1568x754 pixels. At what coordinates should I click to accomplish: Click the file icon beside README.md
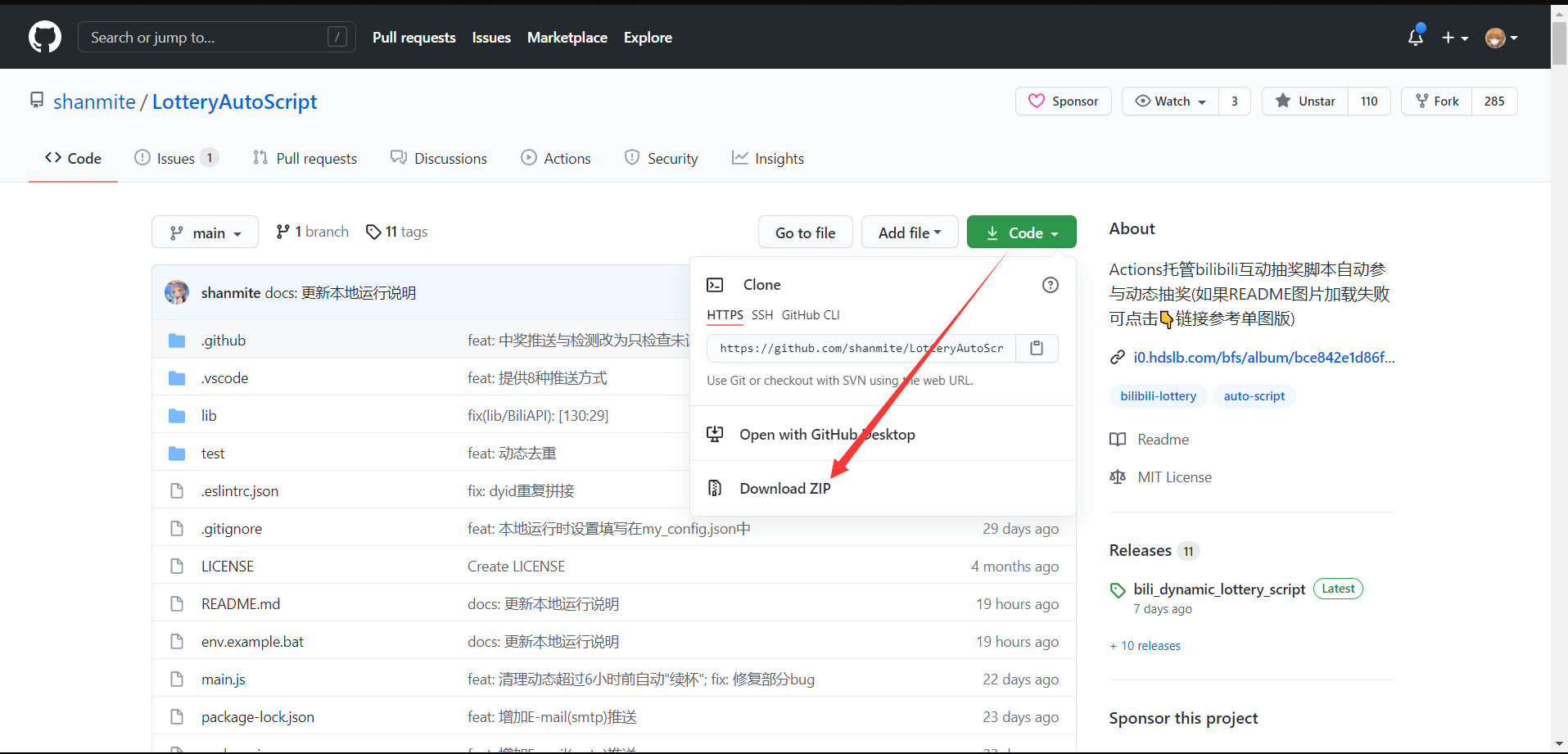[x=177, y=604]
